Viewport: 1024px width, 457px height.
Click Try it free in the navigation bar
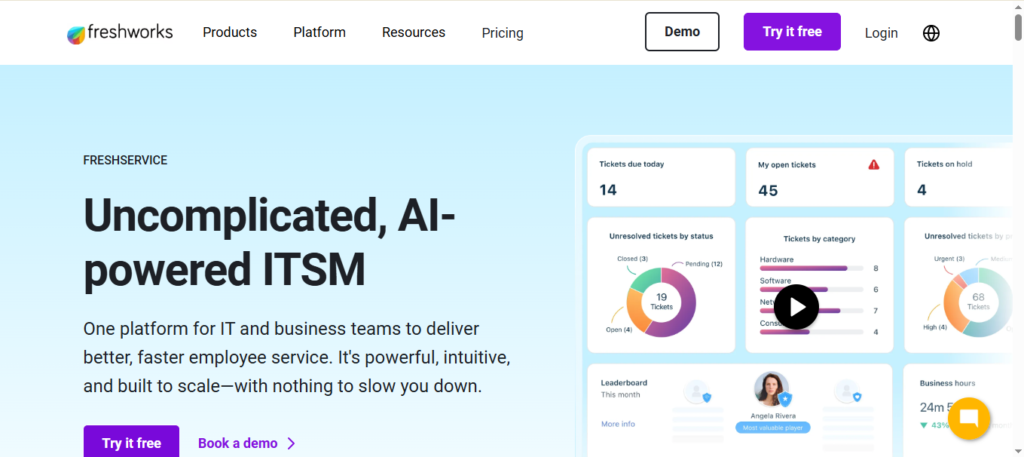coord(792,32)
